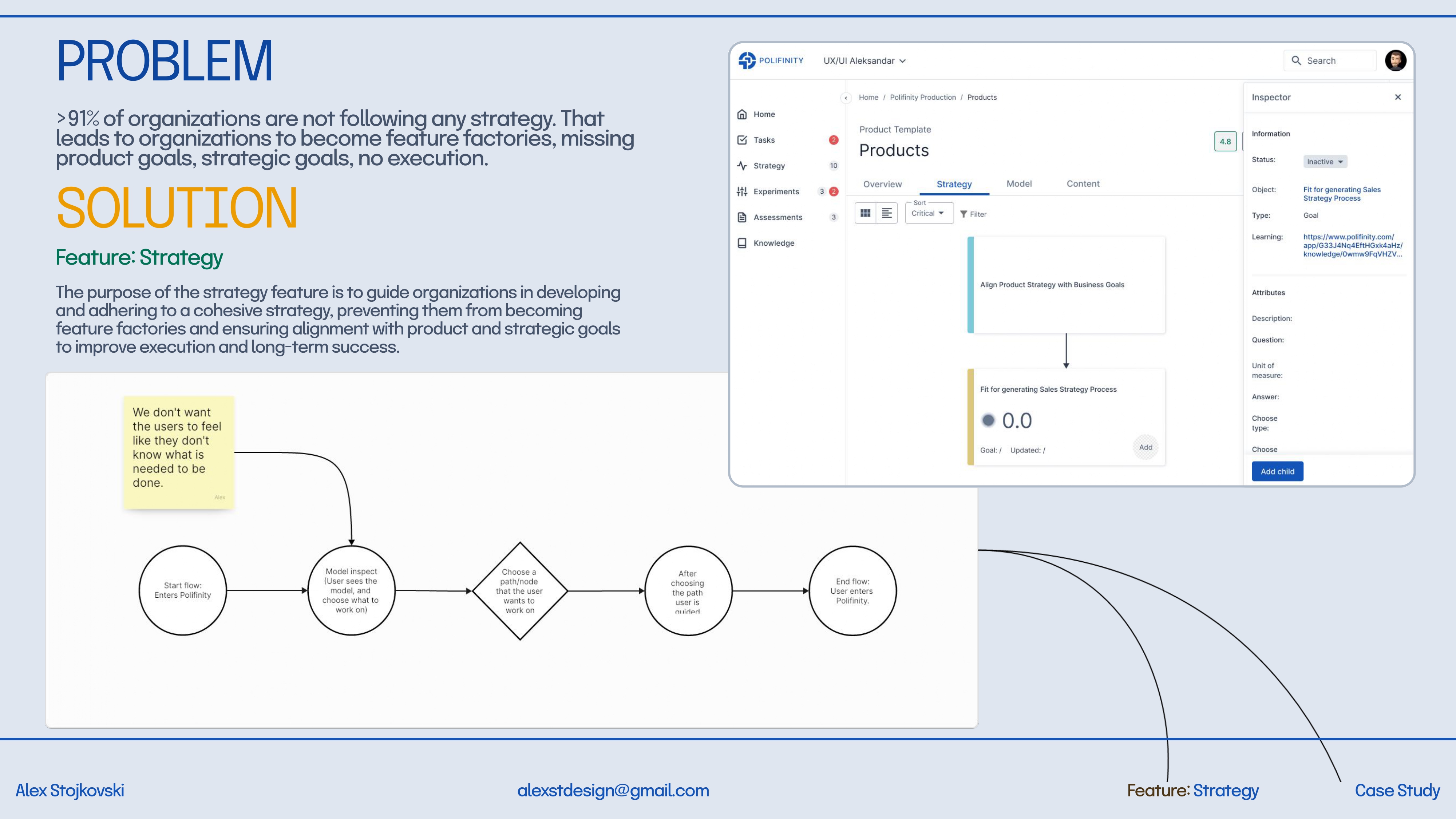Open Tasks in the sidebar
Viewport: 1456px width, 819px height.
764,140
